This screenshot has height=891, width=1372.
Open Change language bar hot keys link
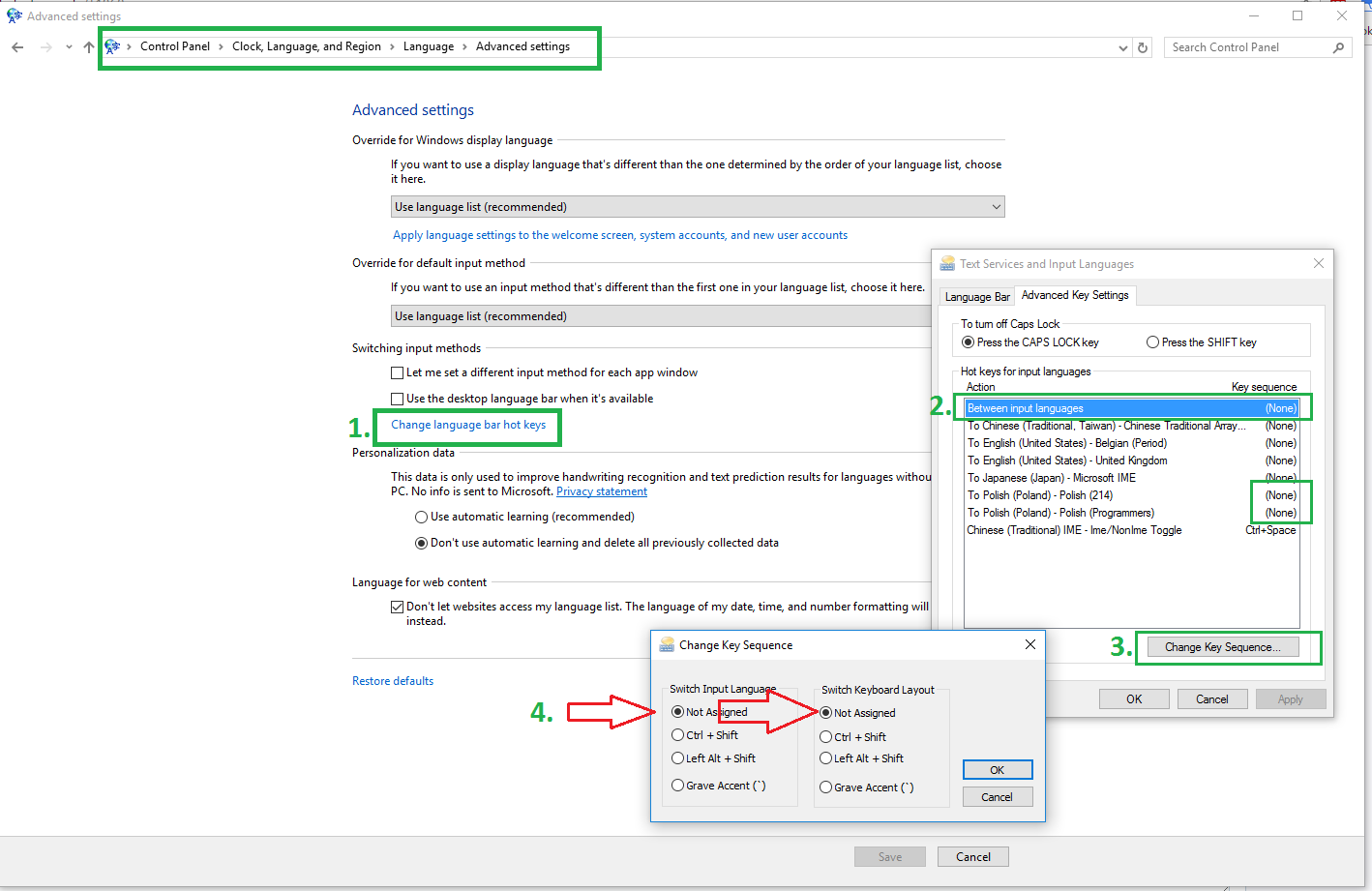pyautogui.click(x=468, y=425)
